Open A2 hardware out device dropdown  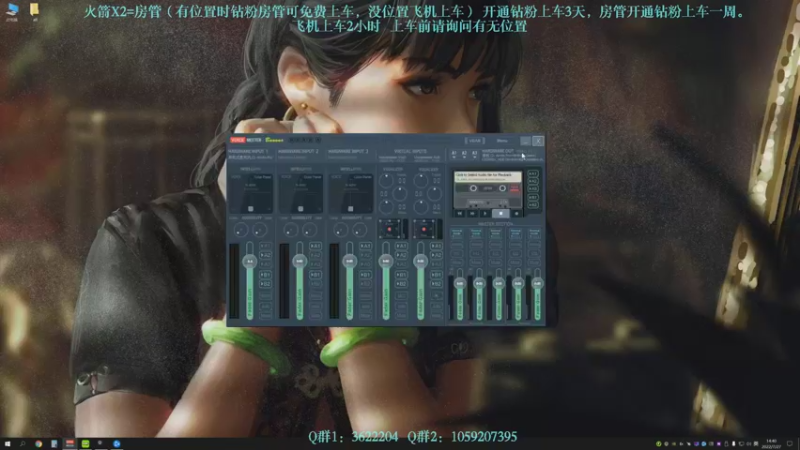[x=464, y=154]
